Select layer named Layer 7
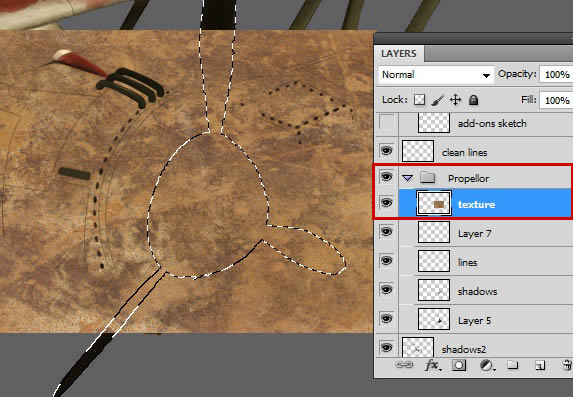The image size is (573, 397). tap(474, 233)
